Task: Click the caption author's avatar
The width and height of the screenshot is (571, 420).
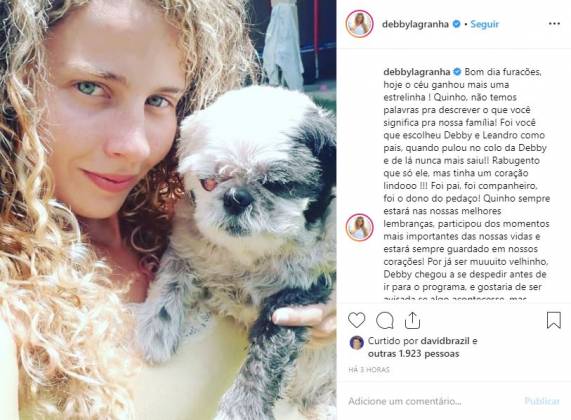Action: [x=359, y=227]
